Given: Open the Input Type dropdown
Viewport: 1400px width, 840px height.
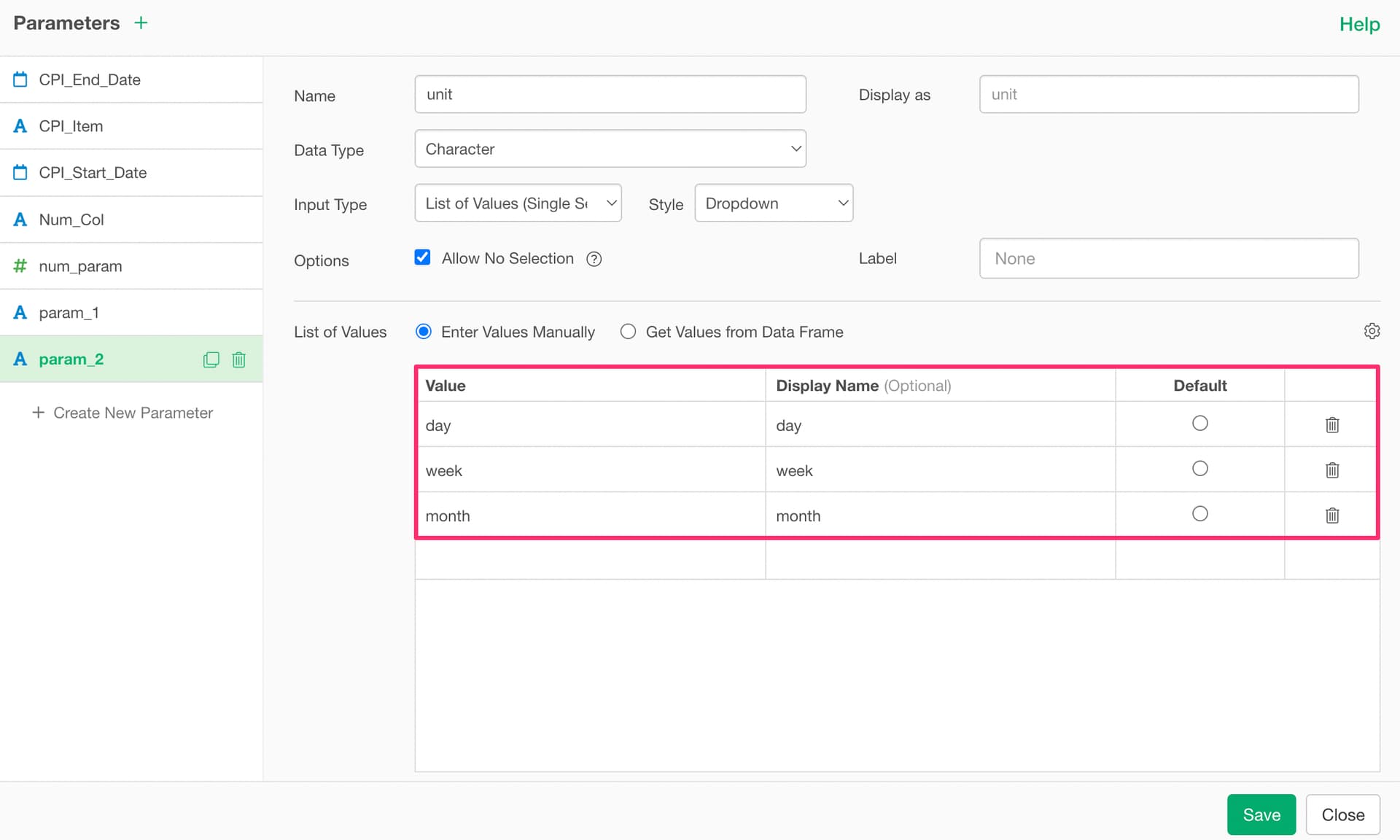Looking at the screenshot, I should pos(518,203).
